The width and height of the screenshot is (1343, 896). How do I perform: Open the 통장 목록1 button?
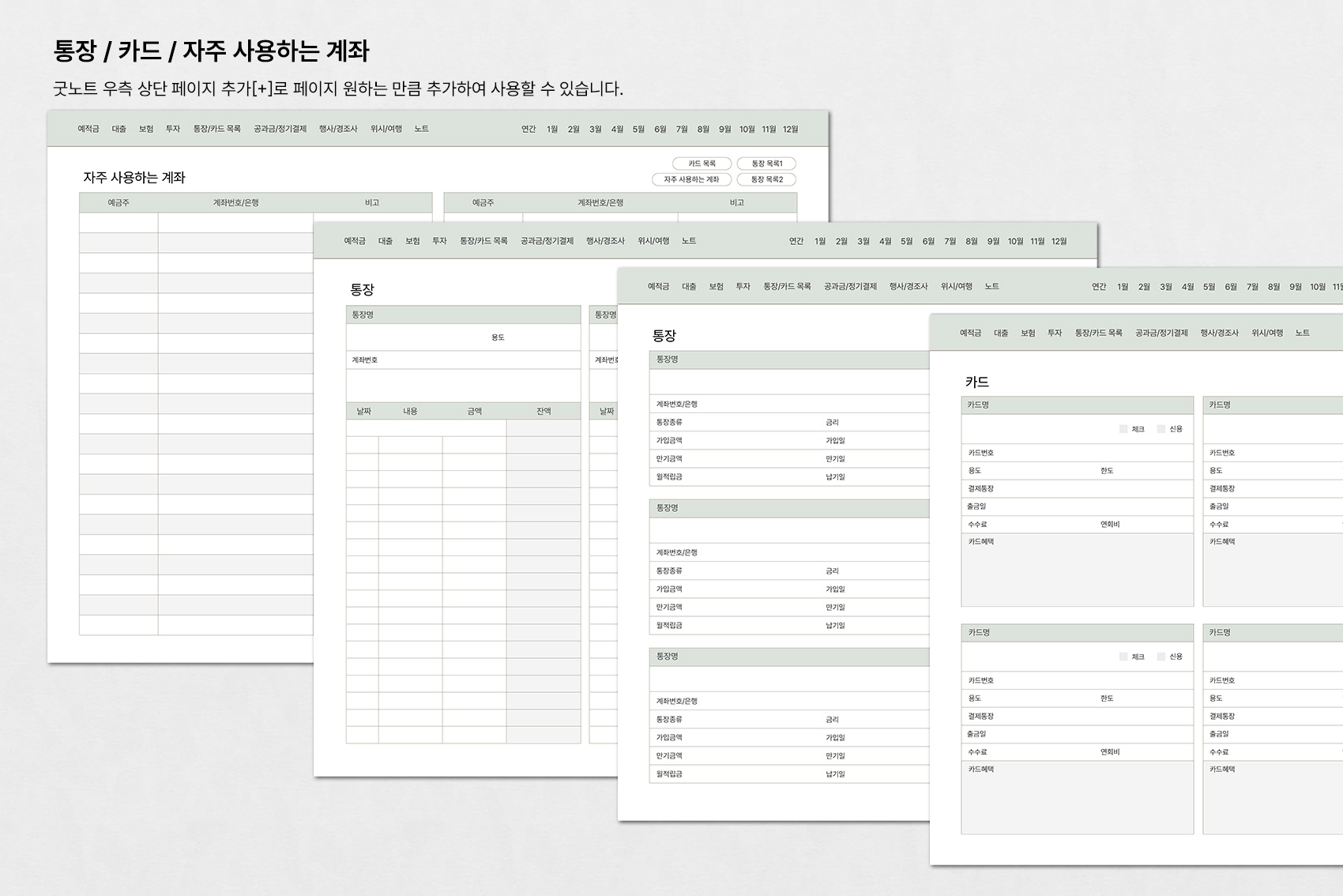pyautogui.click(x=766, y=164)
